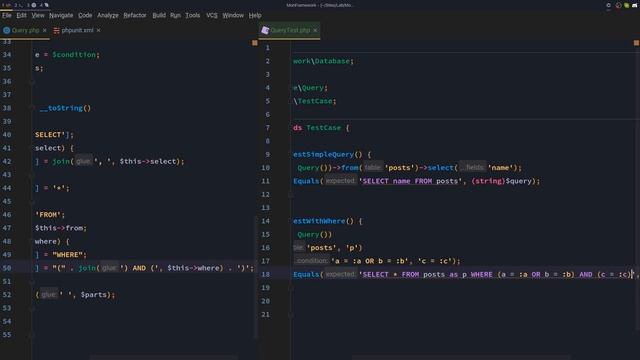Image resolution: width=640 pixels, height=360 pixels.
Task: Switch to the Query.php editor tab
Action: 25,30
